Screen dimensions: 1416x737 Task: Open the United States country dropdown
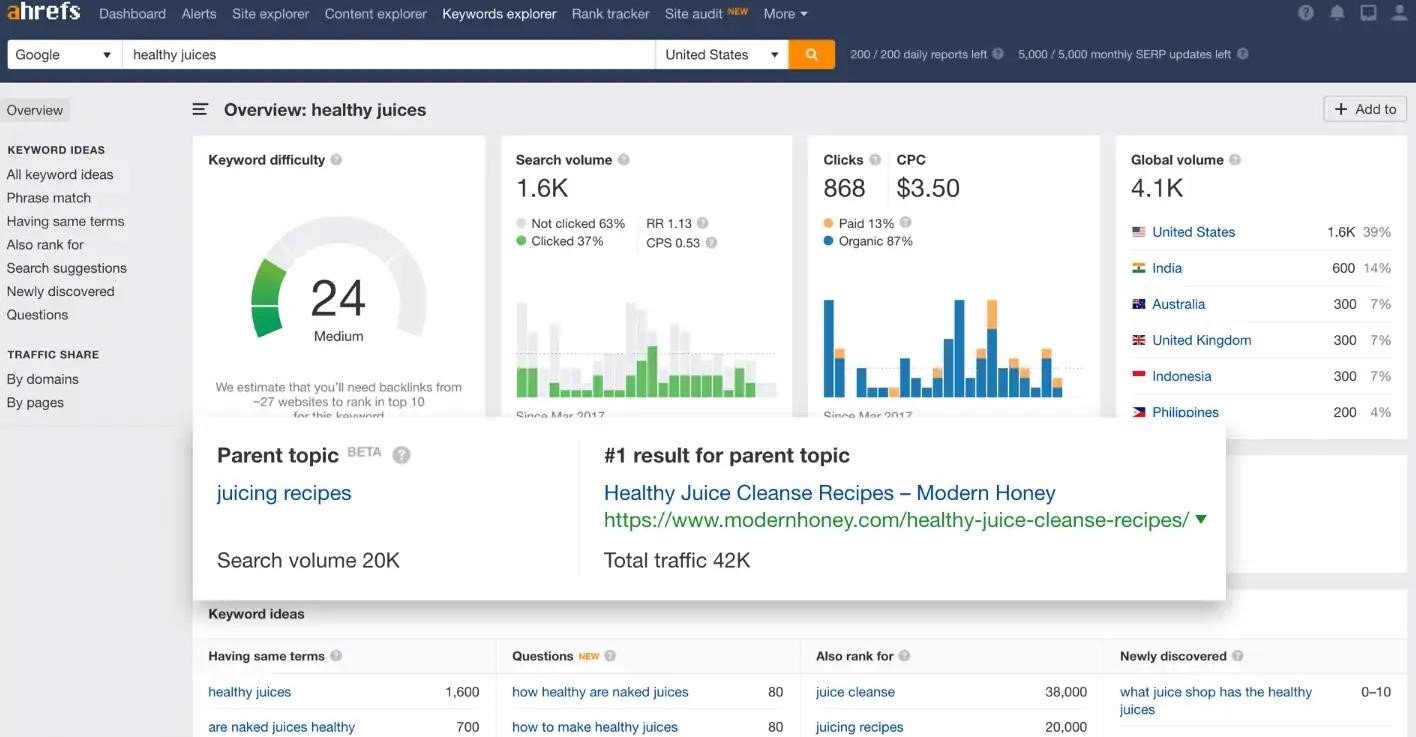click(x=721, y=55)
